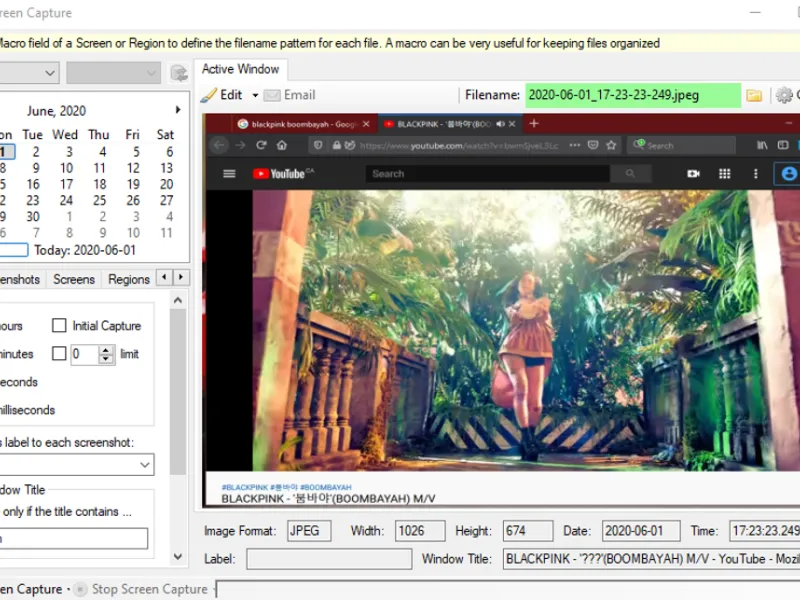Pick June 12 on calendar

pos(133,168)
